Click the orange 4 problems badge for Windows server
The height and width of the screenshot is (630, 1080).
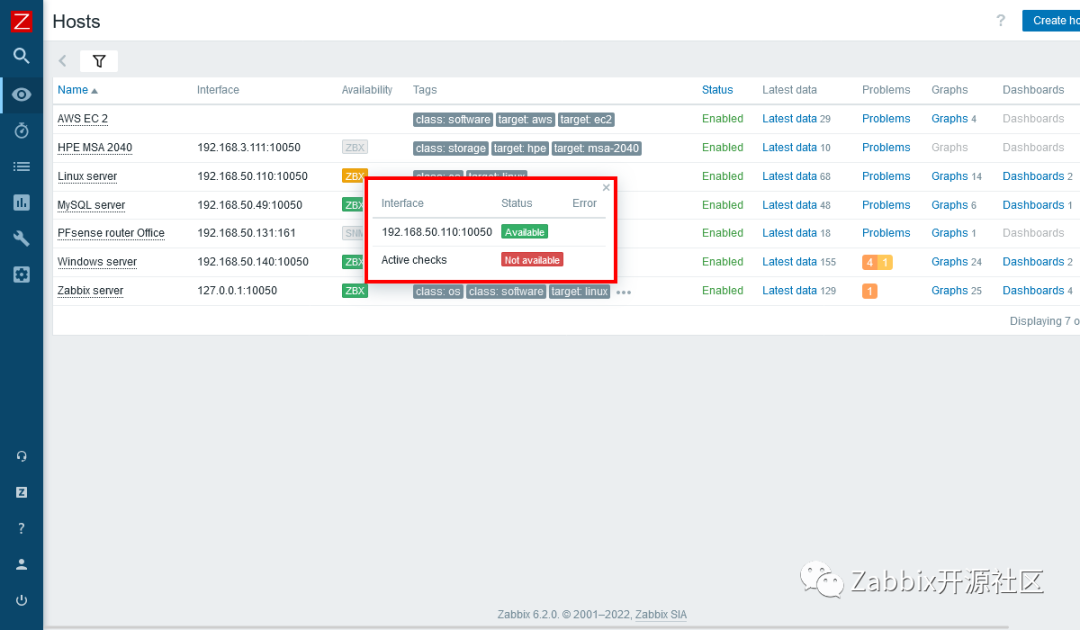[x=870, y=262]
